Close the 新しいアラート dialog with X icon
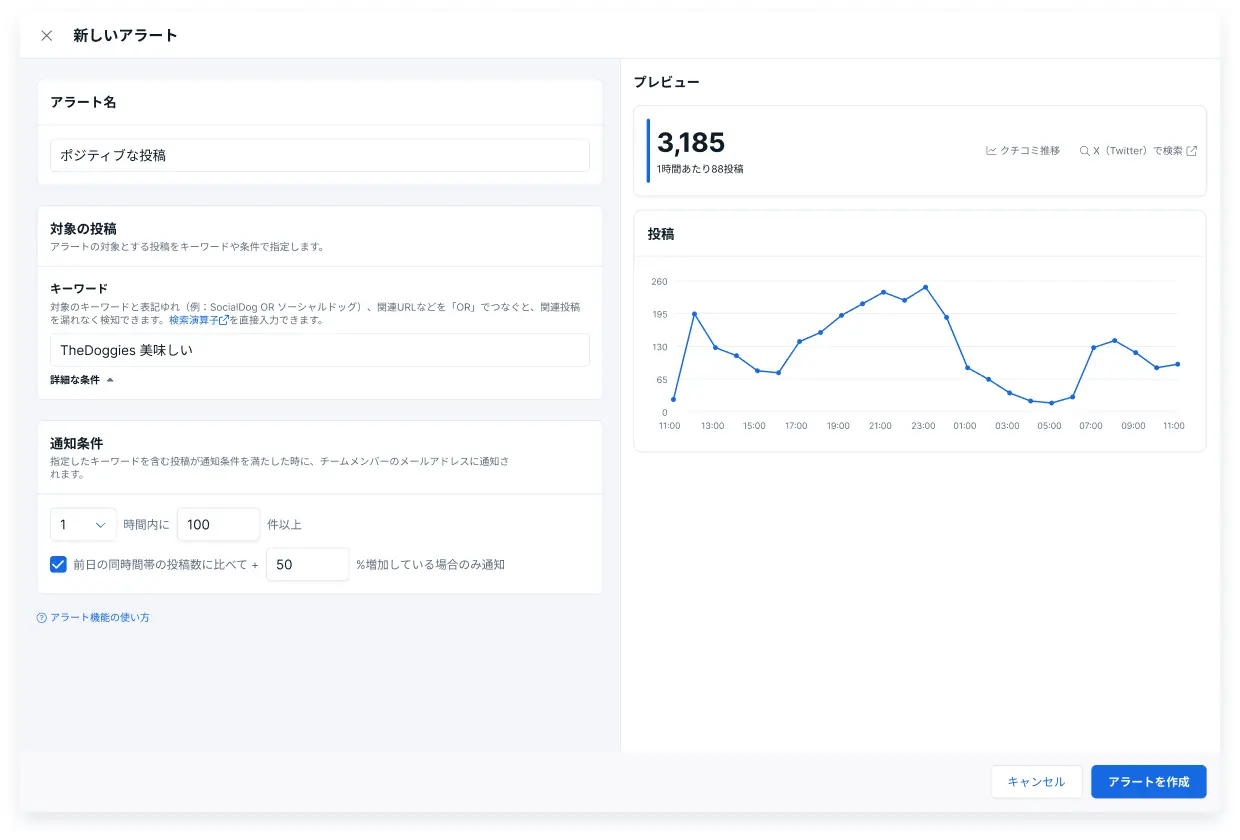This screenshot has width=1240, height=840. 47,36
